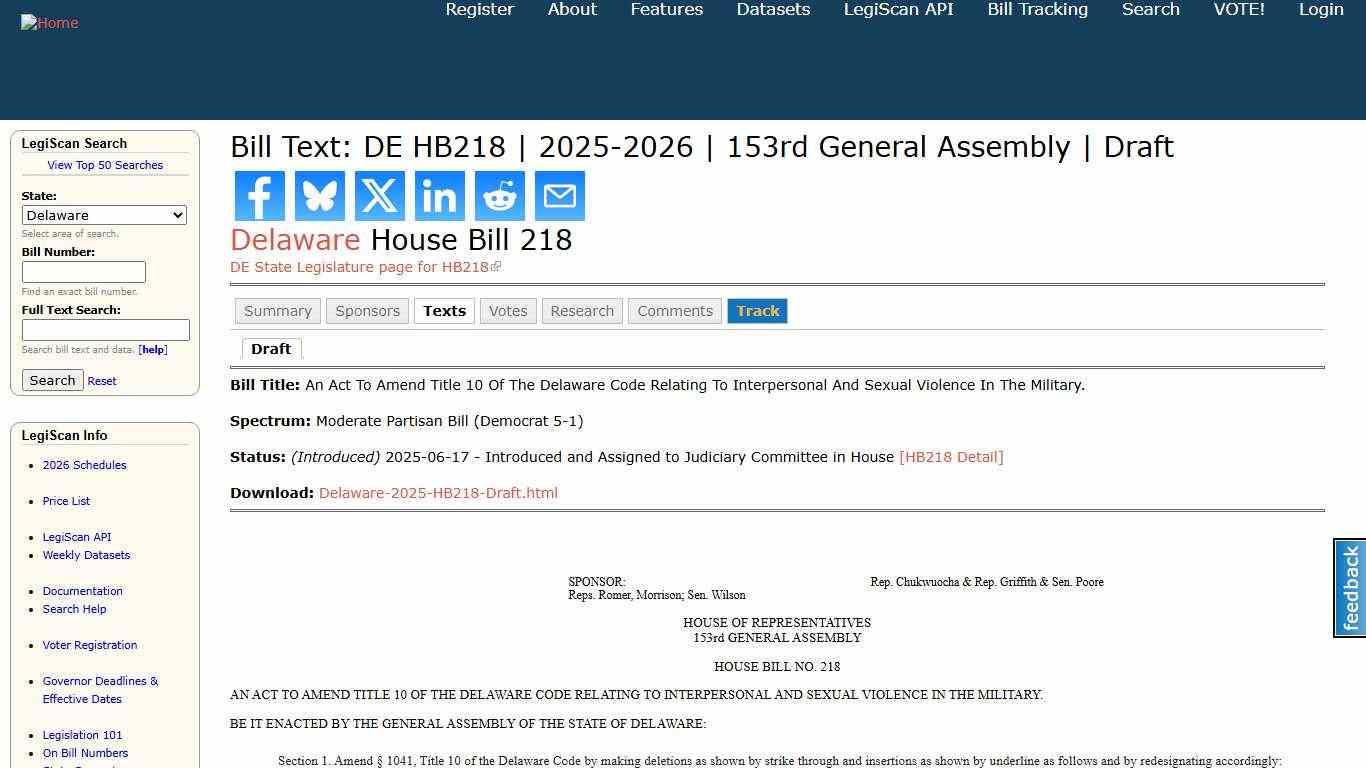The height and width of the screenshot is (768, 1366).
Task: Enable bill tracking with the Track button
Action: coord(757,311)
